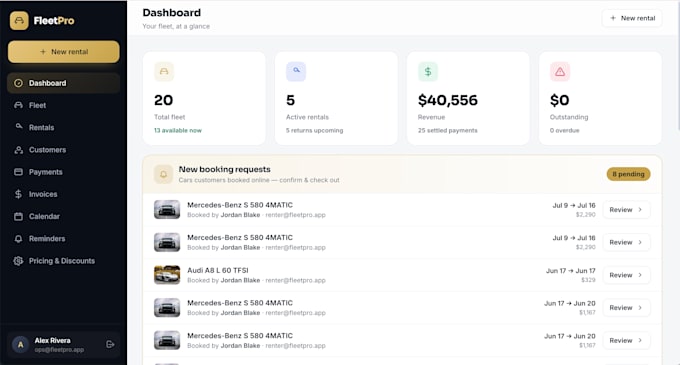Viewport: 680px width, 365px height.
Task: Click the Customers person icon in sidebar
Action: coord(18,150)
